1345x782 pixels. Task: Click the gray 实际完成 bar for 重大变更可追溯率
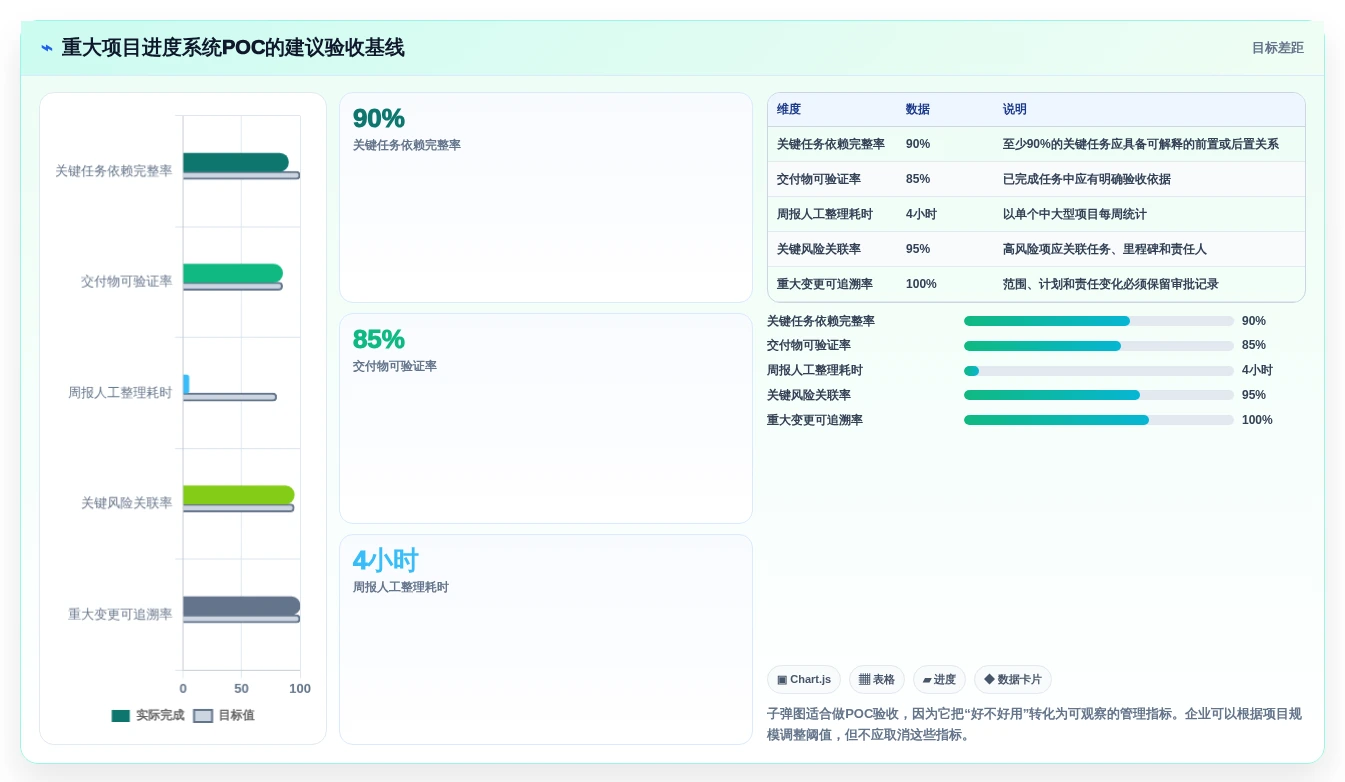(242, 606)
